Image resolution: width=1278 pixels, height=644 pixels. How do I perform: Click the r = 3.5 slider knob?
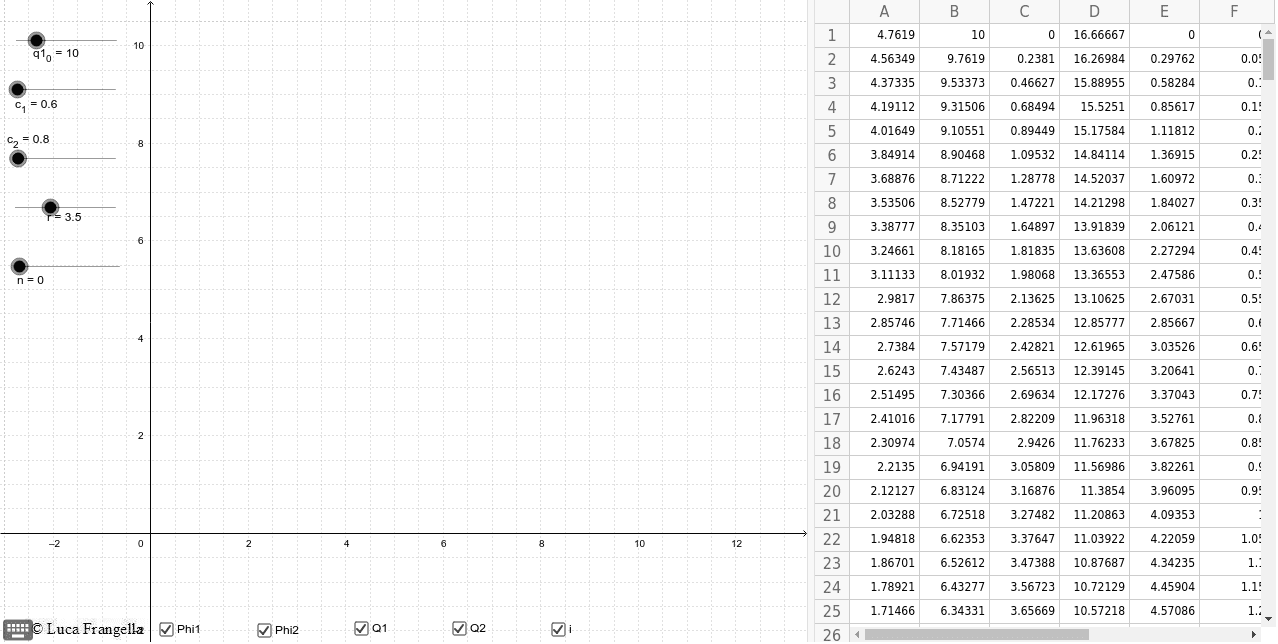click(50, 207)
